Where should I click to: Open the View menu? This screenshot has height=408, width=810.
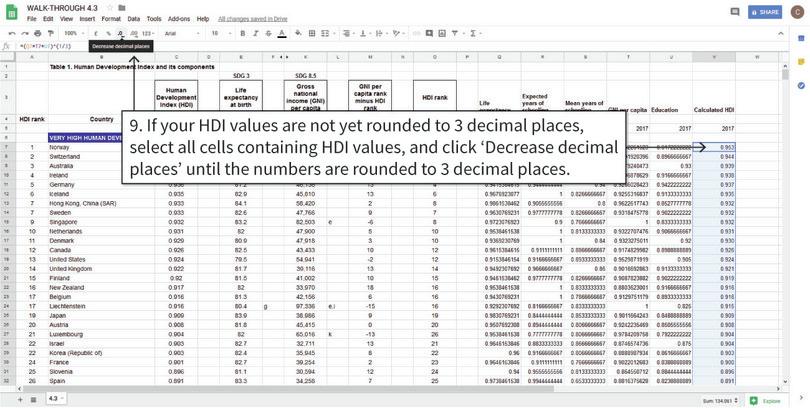66,19
